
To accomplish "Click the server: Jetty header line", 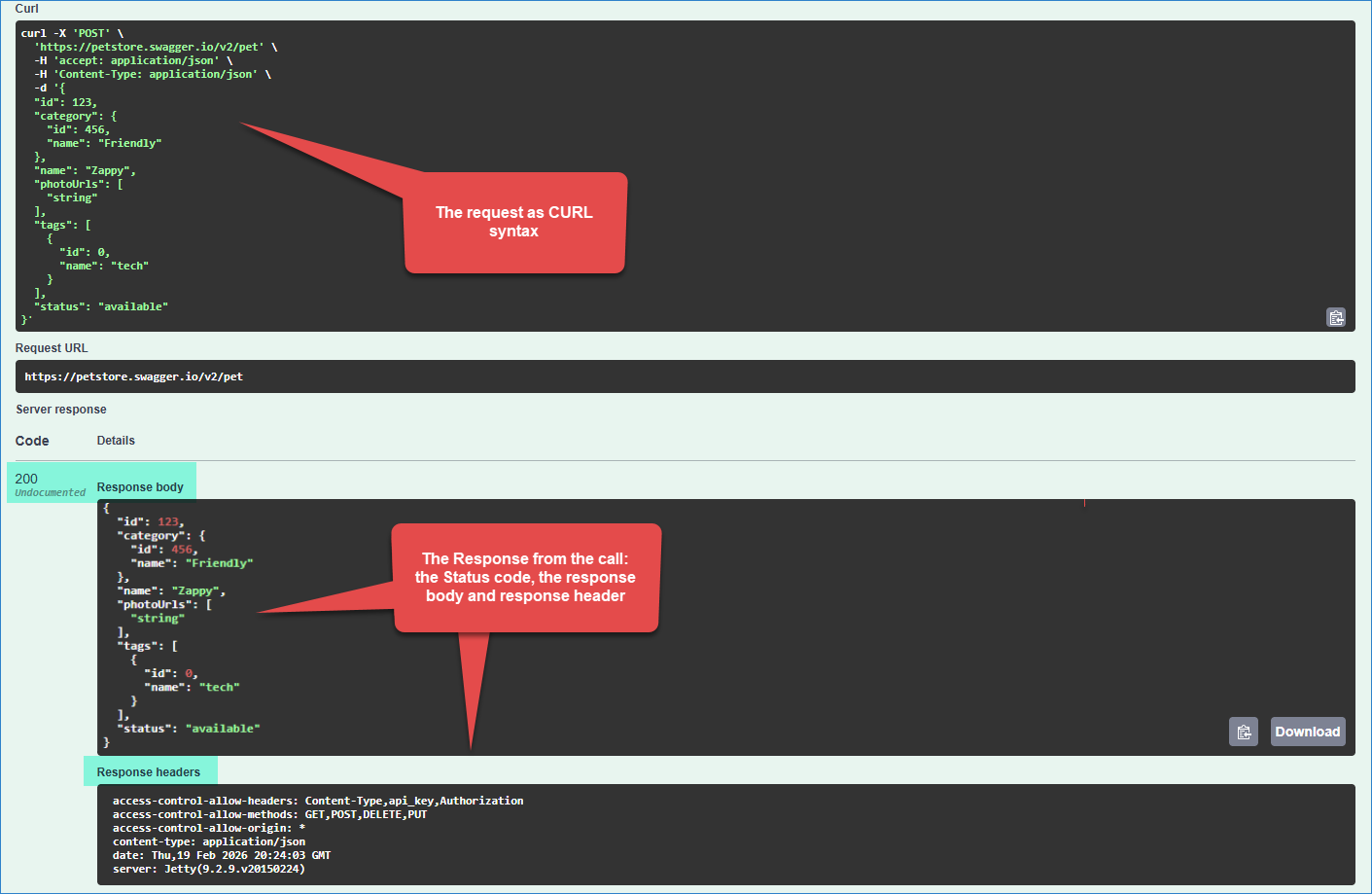I will 209,870.
